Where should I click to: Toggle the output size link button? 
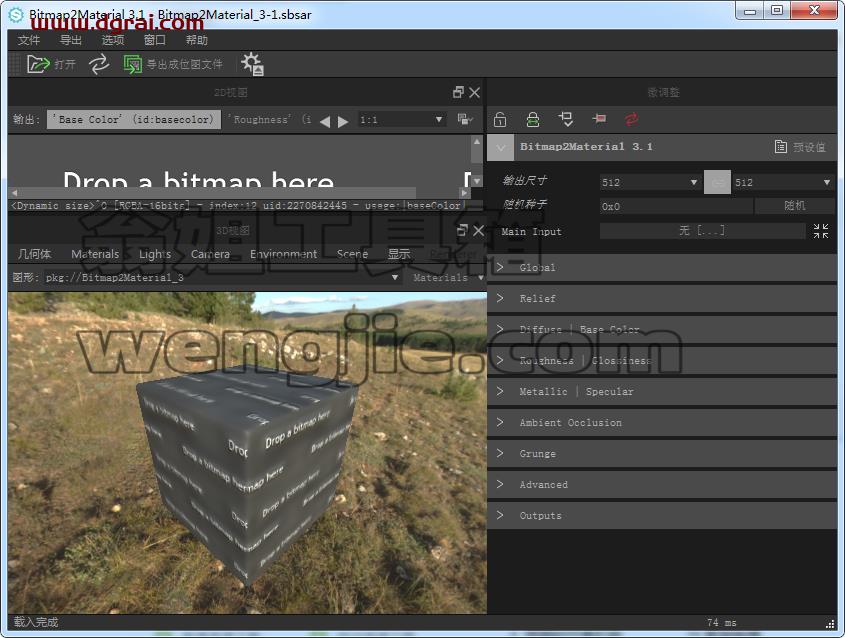tap(717, 182)
